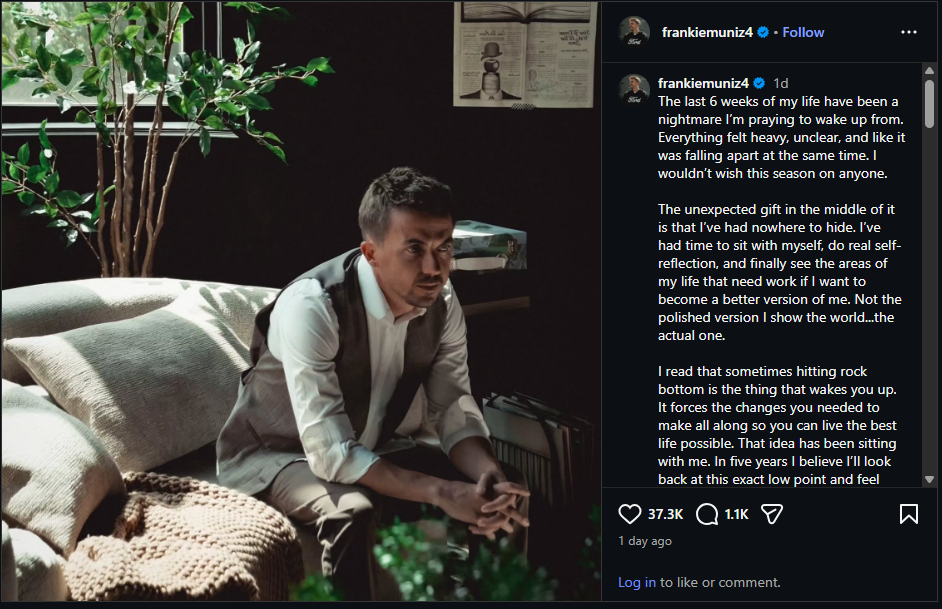This screenshot has width=942, height=609.
Task: Click the caption profile avatar
Action: click(x=634, y=90)
